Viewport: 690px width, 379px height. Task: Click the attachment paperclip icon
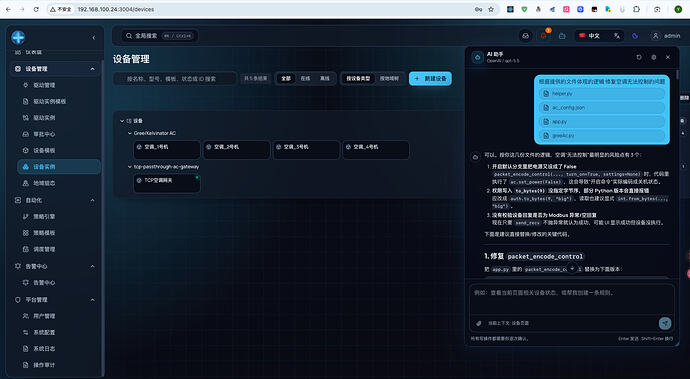(479, 324)
